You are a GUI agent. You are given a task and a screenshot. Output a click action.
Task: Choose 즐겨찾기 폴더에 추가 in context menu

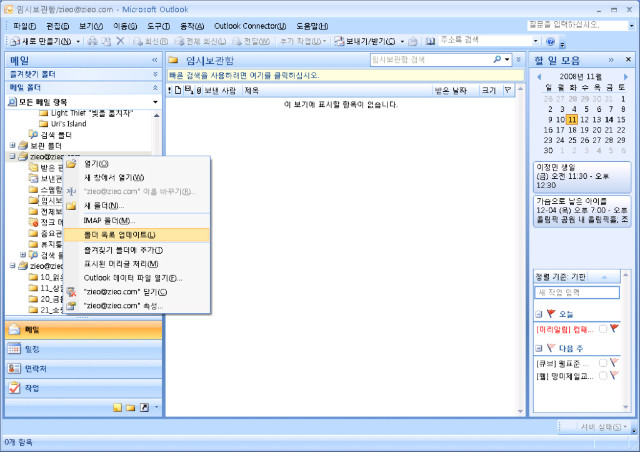[137, 250]
